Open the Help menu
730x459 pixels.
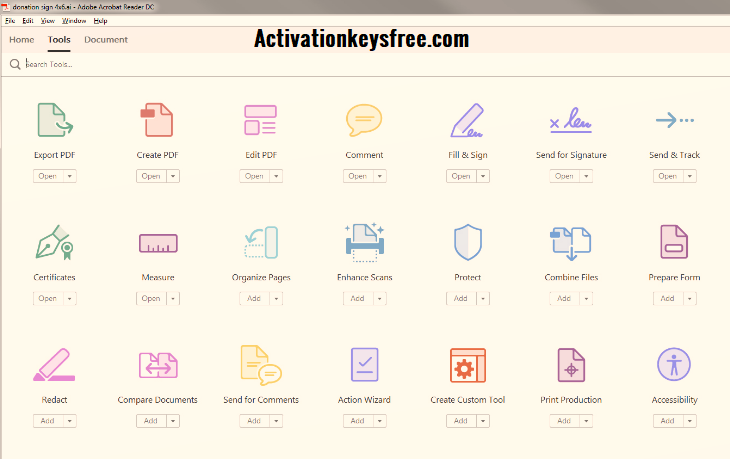click(x=100, y=21)
